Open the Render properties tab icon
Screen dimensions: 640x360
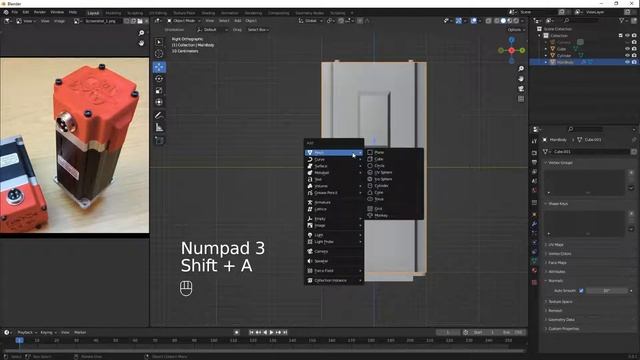coord(534,153)
